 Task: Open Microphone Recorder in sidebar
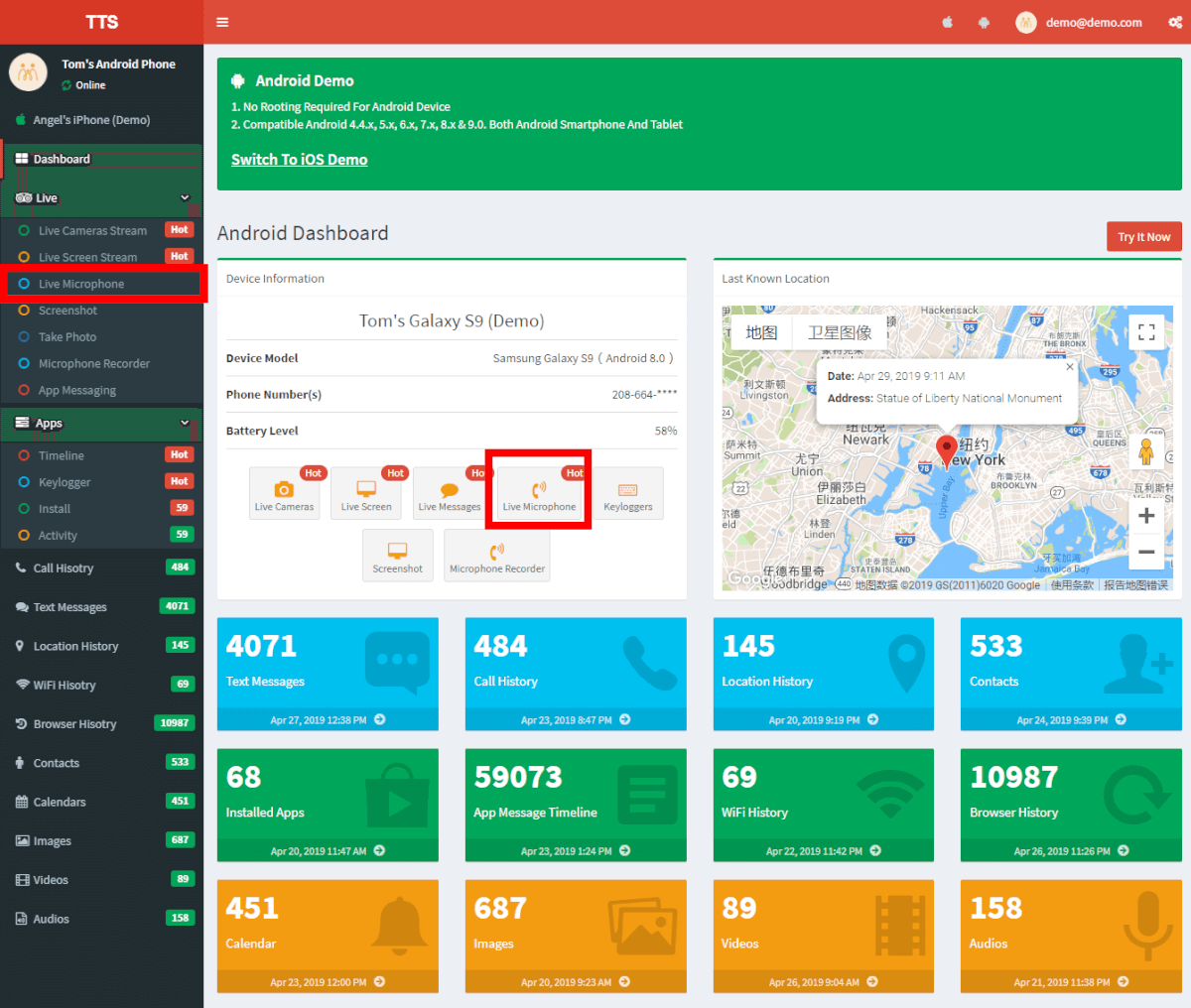(102, 364)
